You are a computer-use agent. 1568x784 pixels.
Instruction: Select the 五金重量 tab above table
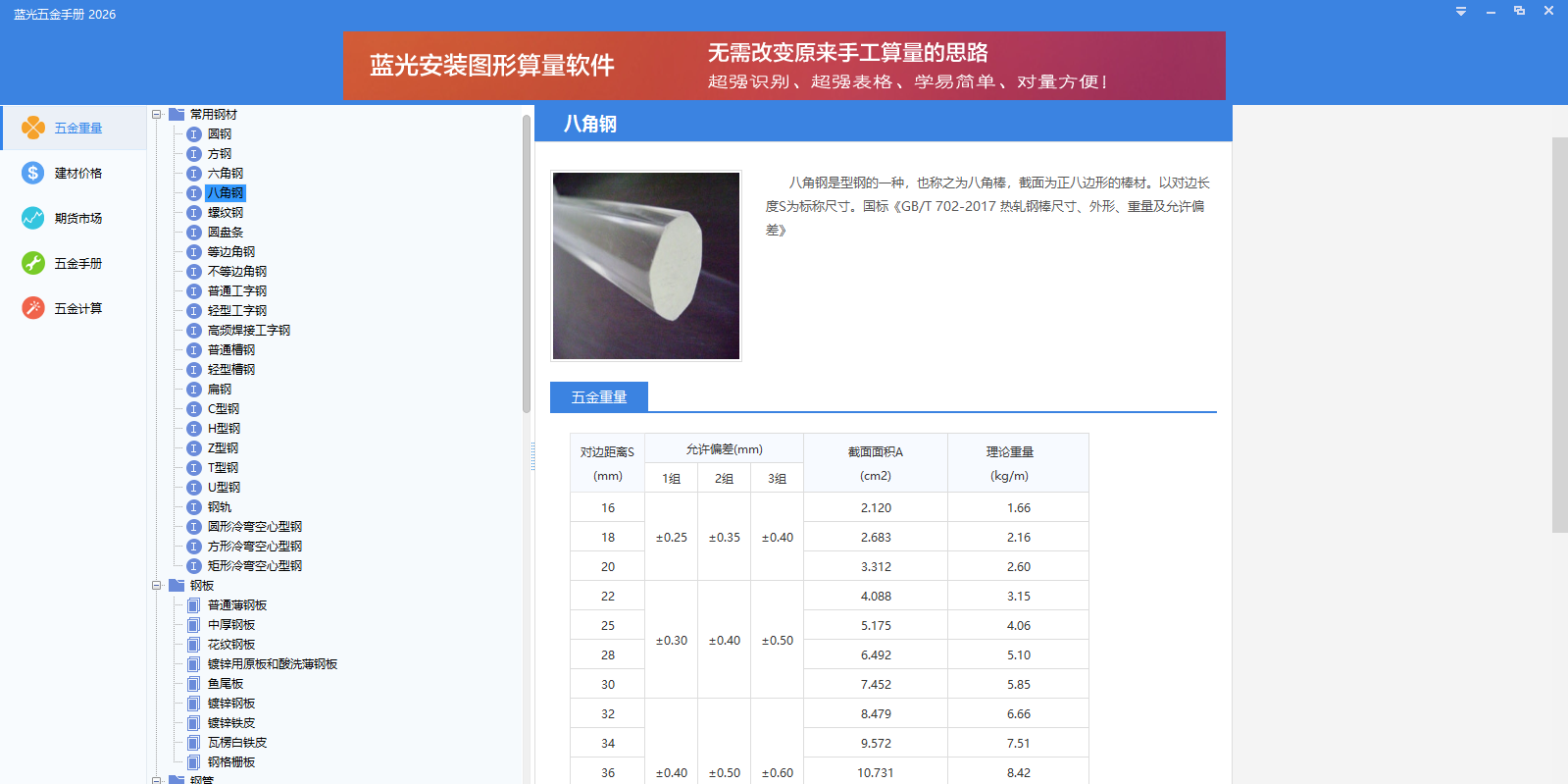pyautogui.click(x=599, y=397)
